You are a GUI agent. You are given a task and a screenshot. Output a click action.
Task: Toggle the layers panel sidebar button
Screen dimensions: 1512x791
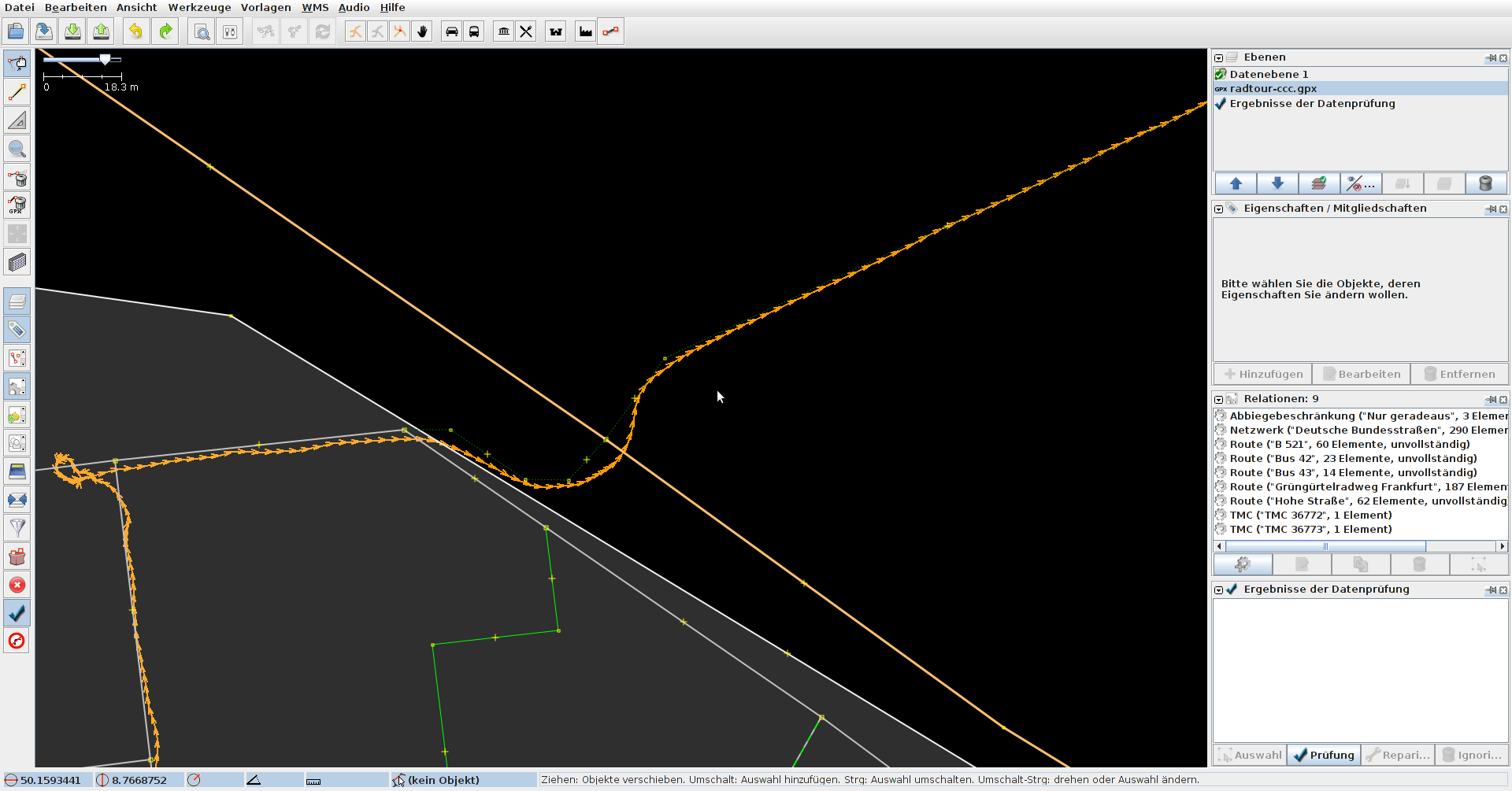coord(17,301)
